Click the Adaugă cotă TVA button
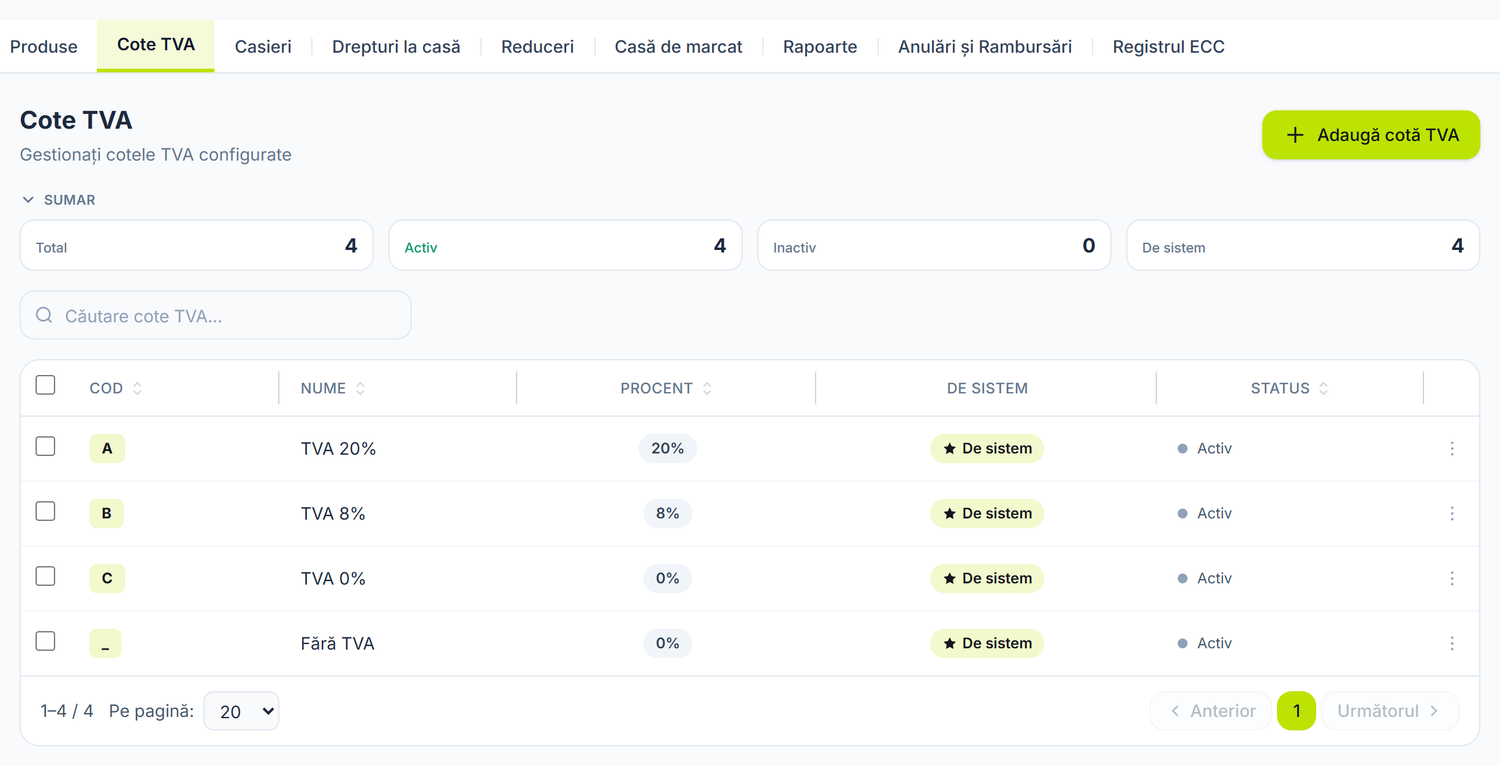The width and height of the screenshot is (1500, 766). (1371, 135)
